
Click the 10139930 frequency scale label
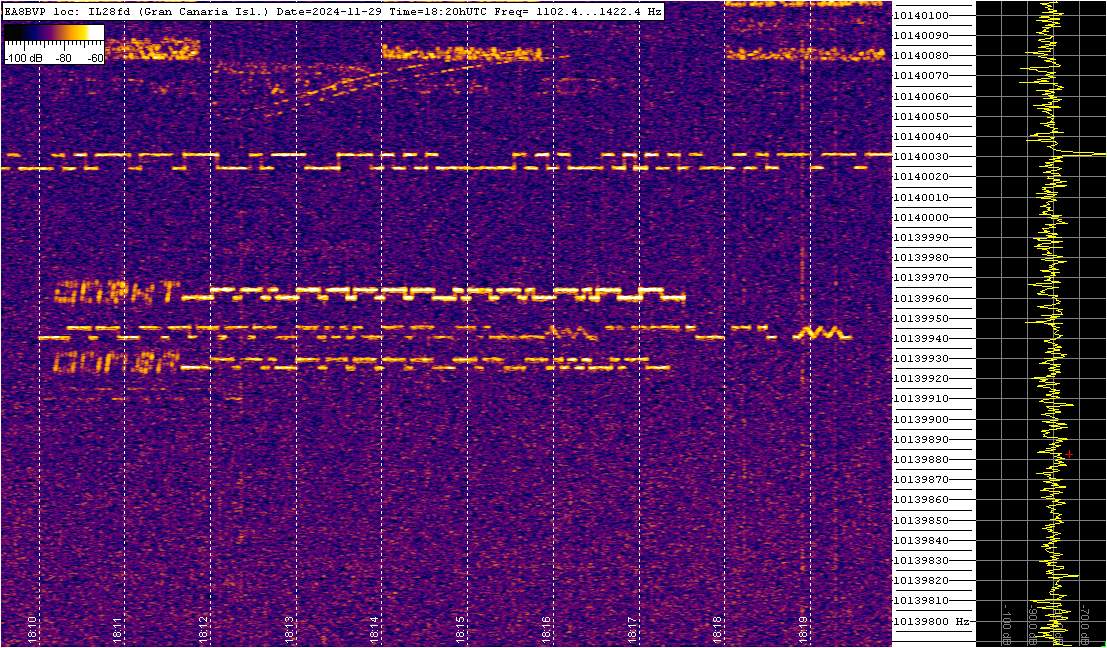pyautogui.click(x=921, y=359)
